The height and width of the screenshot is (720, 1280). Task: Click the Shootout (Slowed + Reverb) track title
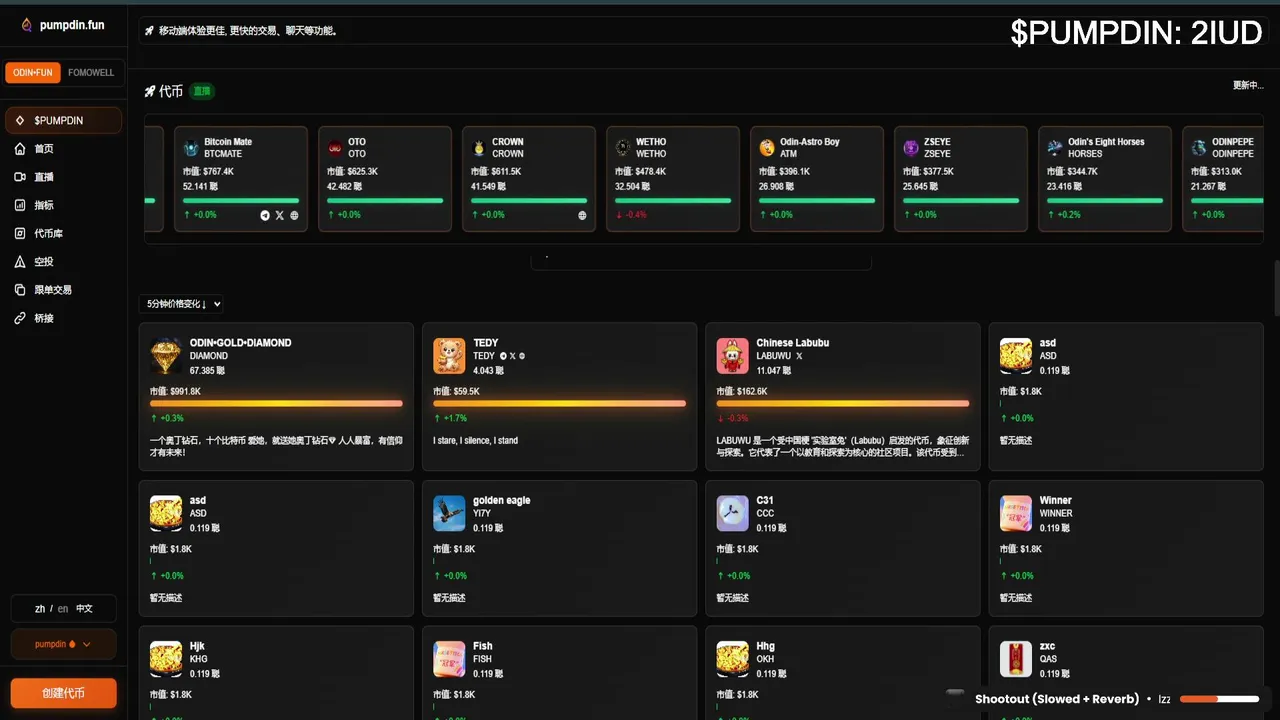coord(1057,699)
